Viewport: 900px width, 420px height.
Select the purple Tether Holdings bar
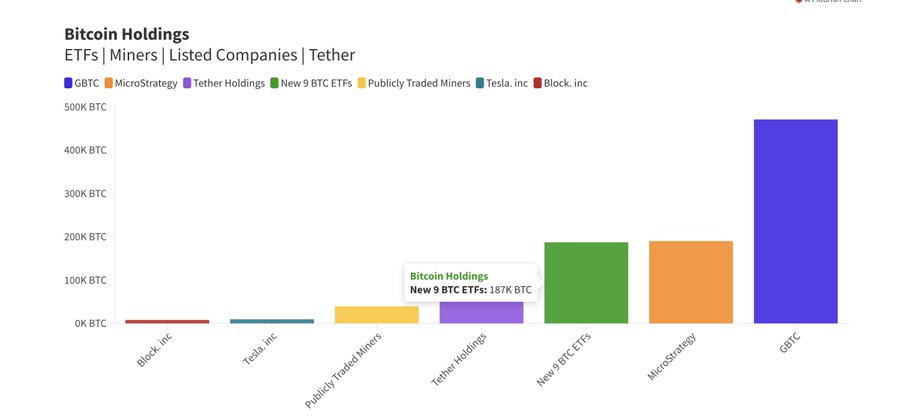[482, 313]
